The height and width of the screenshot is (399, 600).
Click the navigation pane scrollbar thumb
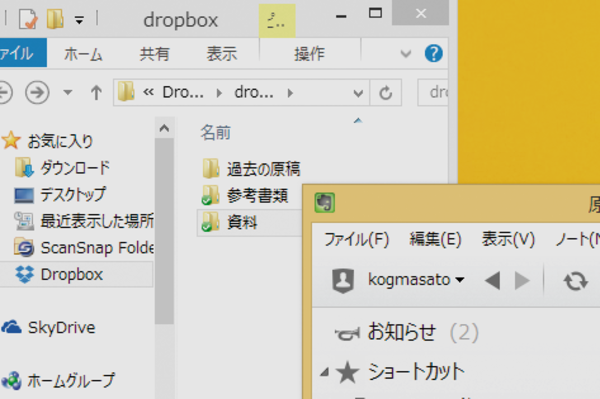point(165,231)
